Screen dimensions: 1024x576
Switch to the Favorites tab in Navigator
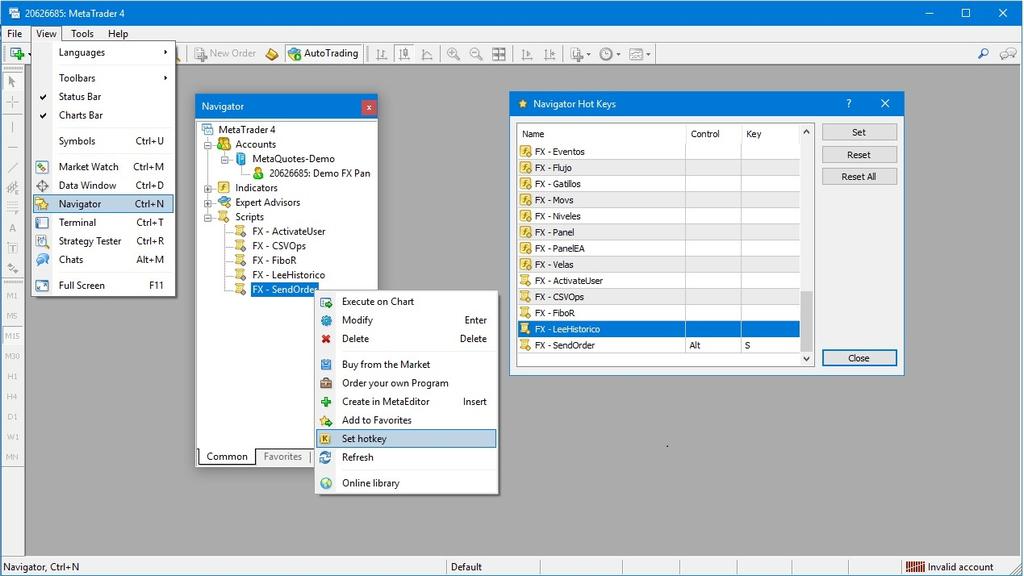pyautogui.click(x=282, y=456)
